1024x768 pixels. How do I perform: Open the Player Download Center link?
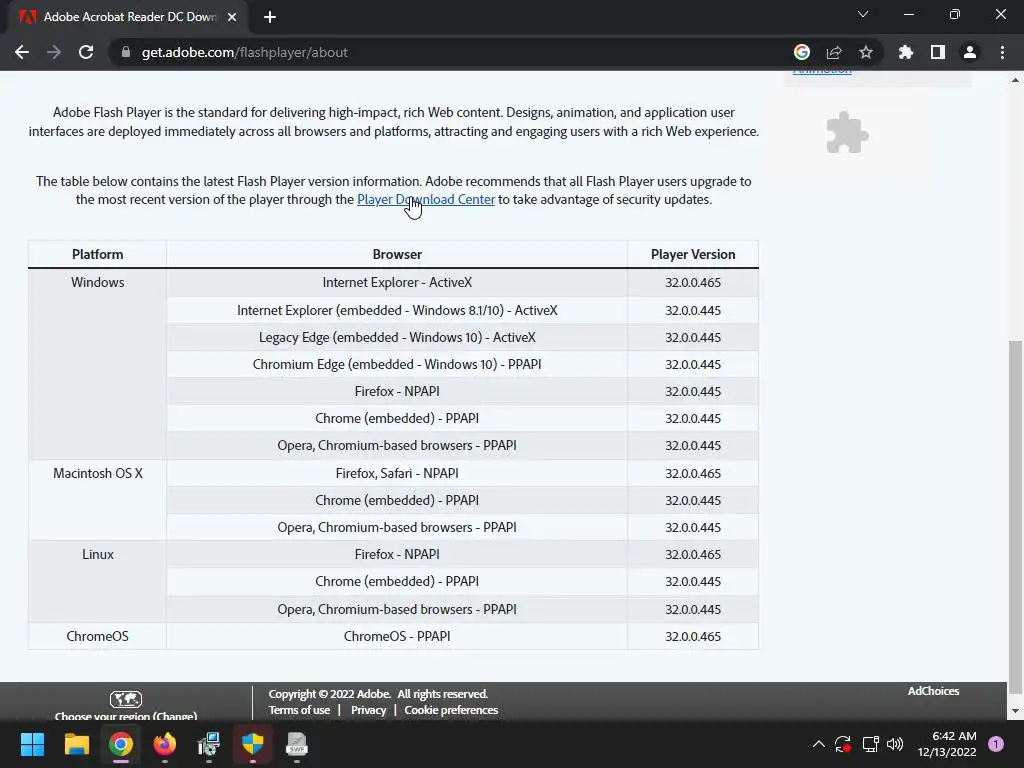click(426, 199)
